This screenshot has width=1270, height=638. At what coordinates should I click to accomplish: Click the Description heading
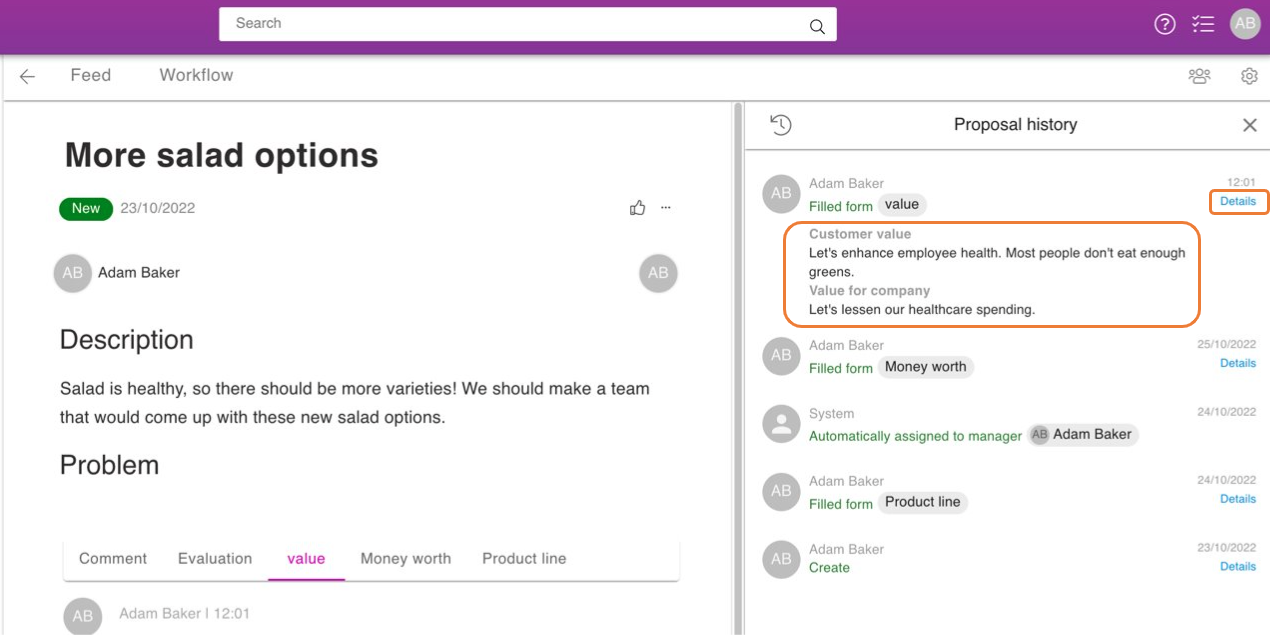coord(127,340)
